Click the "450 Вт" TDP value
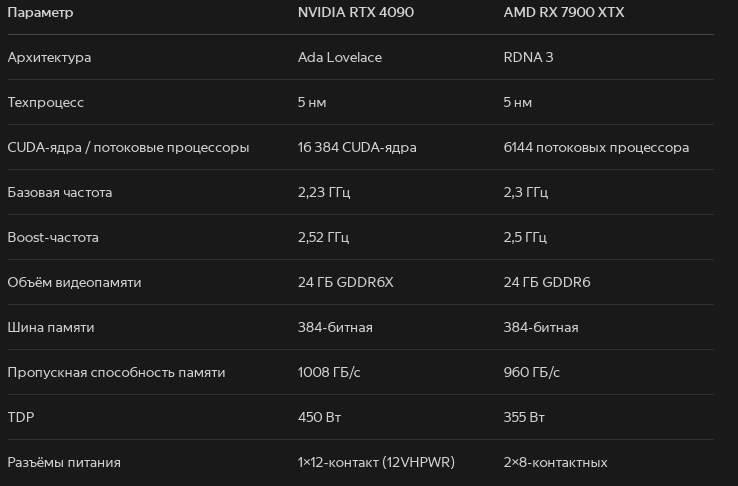This screenshot has width=738, height=486. coord(320,417)
